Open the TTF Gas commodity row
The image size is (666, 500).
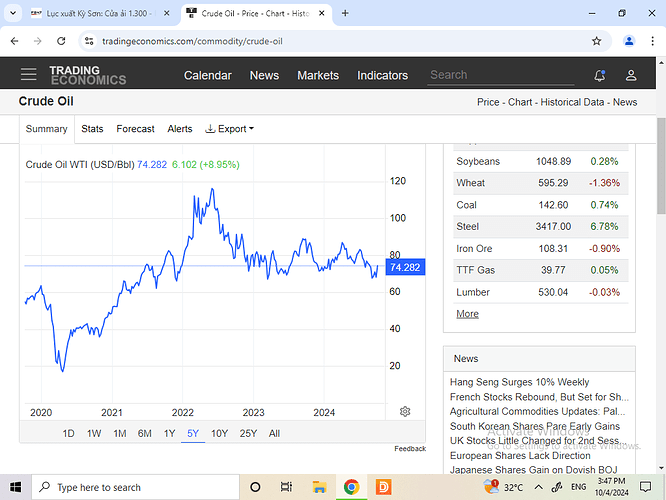[541, 270]
